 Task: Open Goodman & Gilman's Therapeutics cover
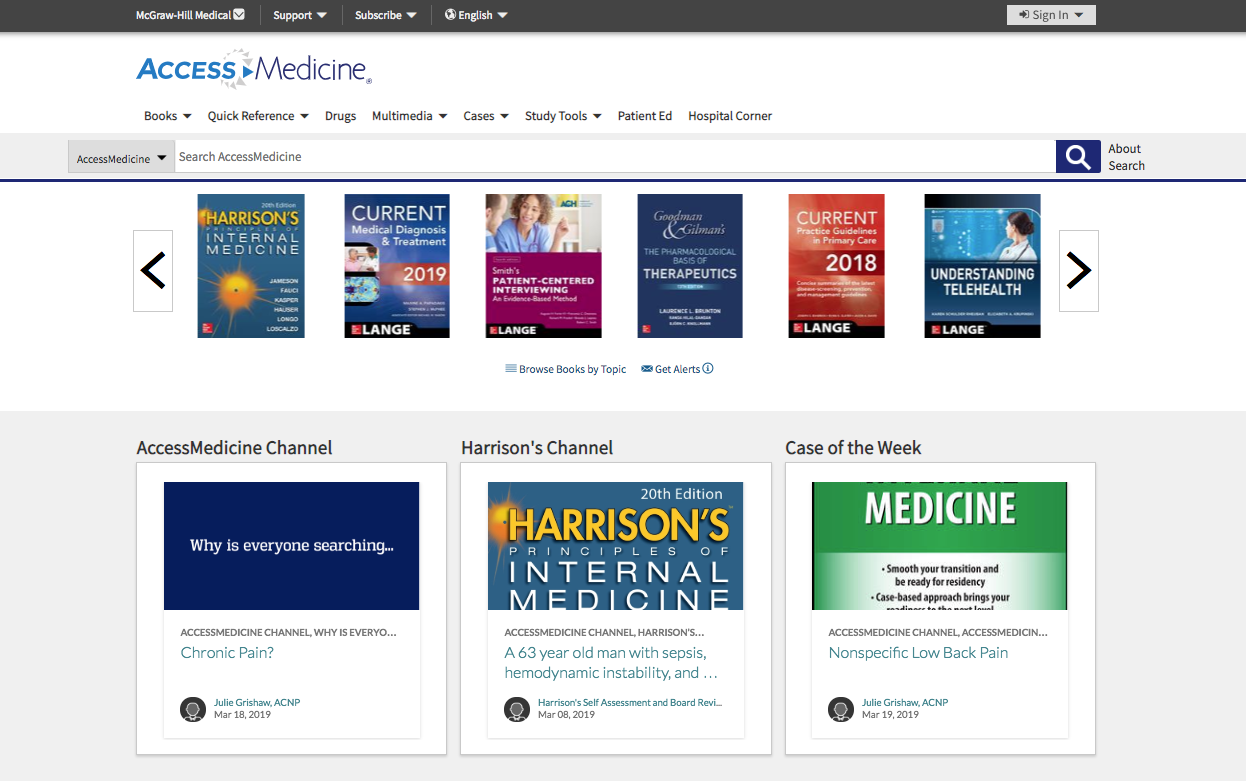[690, 266]
